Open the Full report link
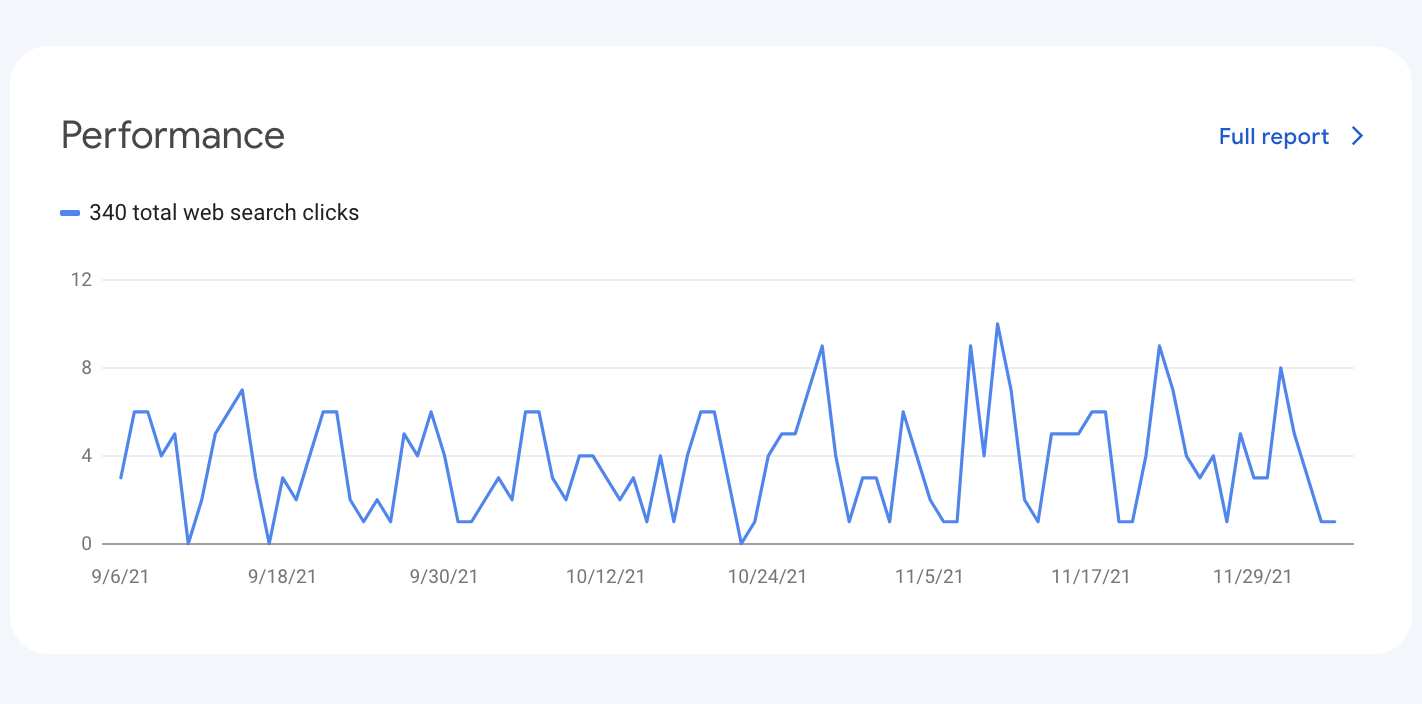 (x=1273, y=137)
